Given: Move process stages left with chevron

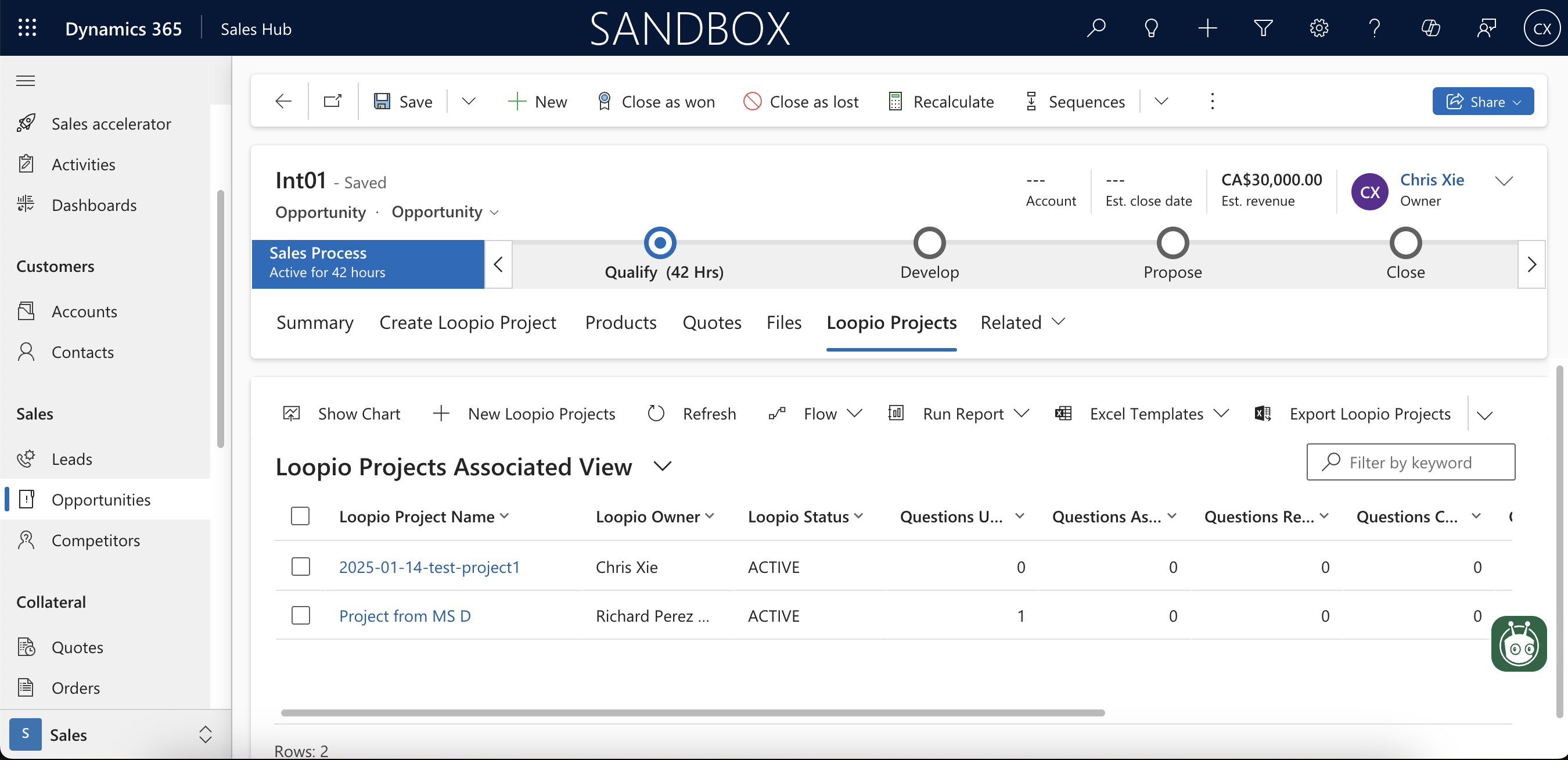Looking at the screenshot, I should 498,264.
